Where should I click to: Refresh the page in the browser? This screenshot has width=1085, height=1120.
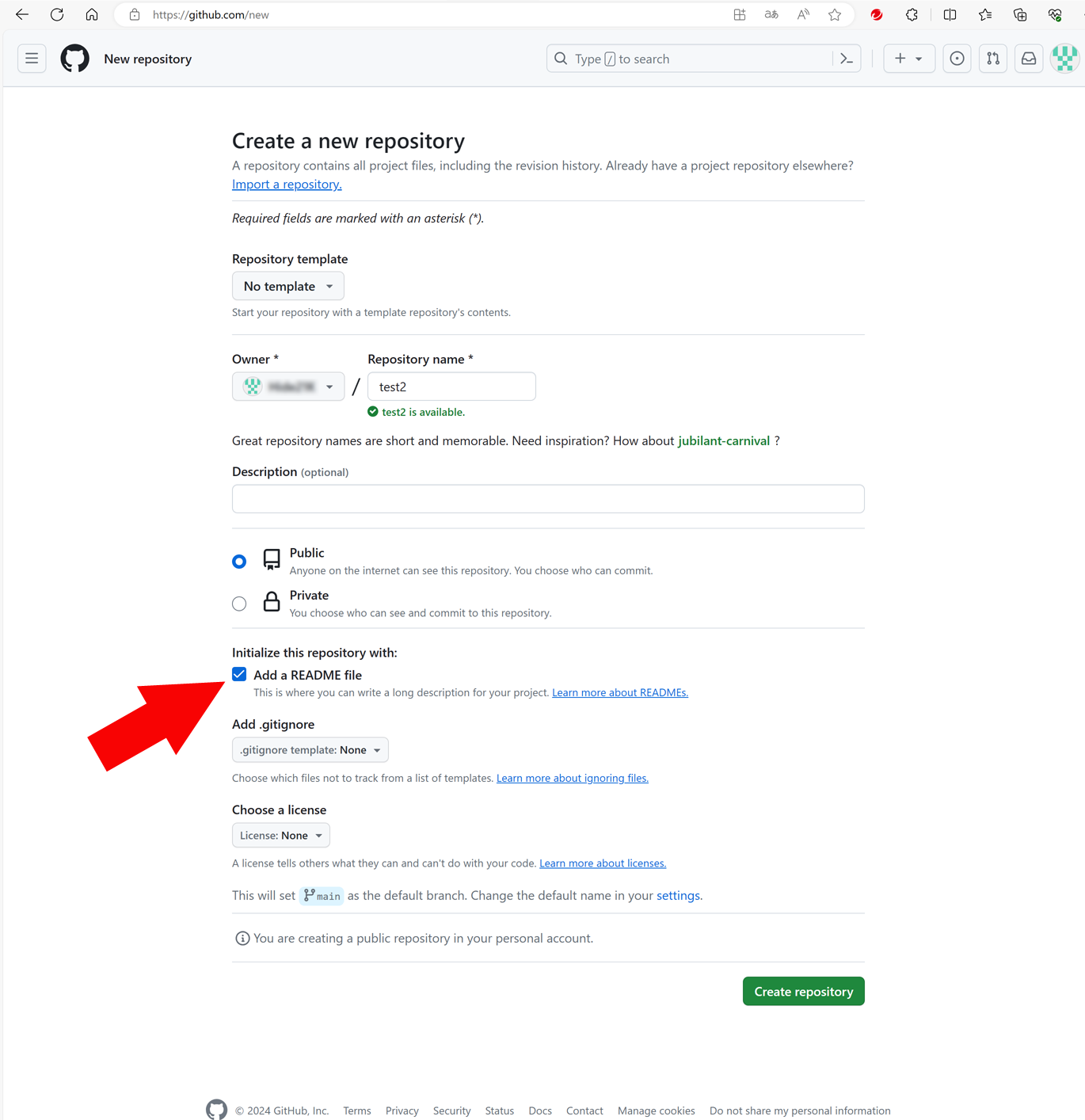pyautogui.click(x=56, y=14)
